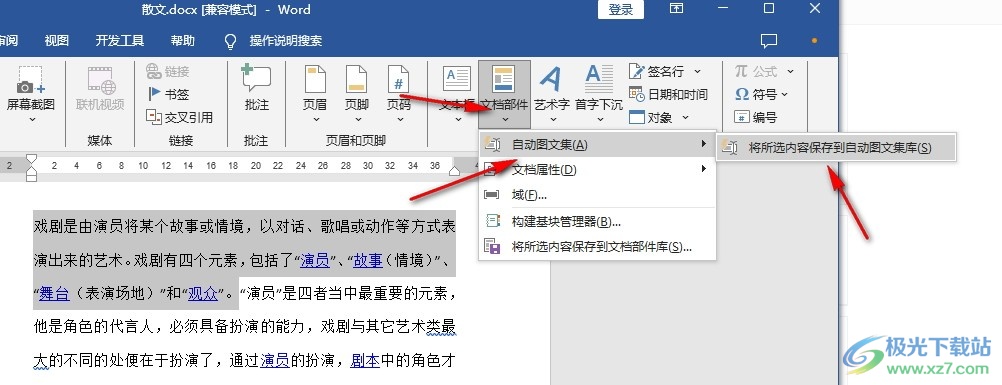Open the 舞台 hyperlink

54,294
